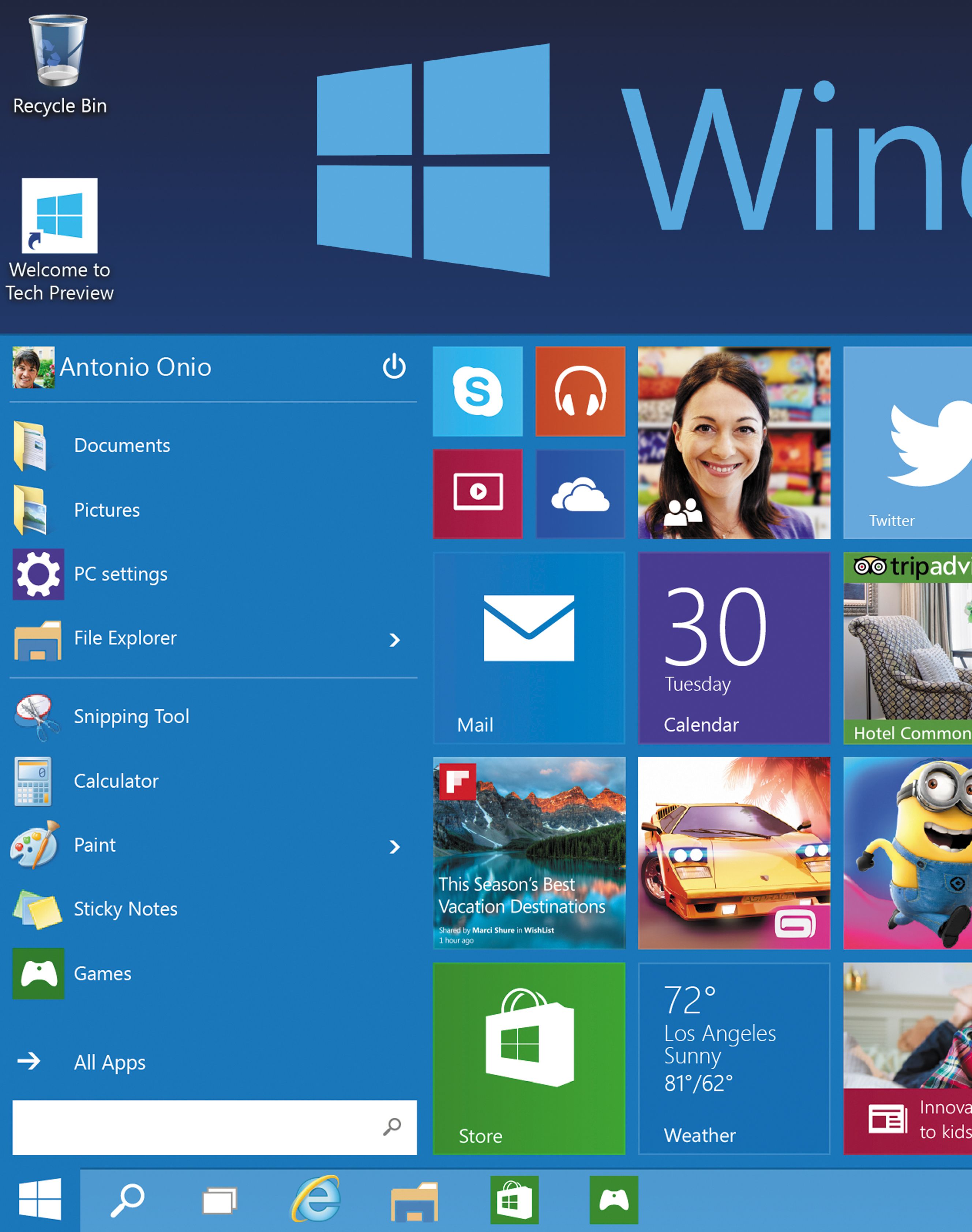Open the Twitter tile
Viewport: 972px width, 1232px height.
point(908,443)
